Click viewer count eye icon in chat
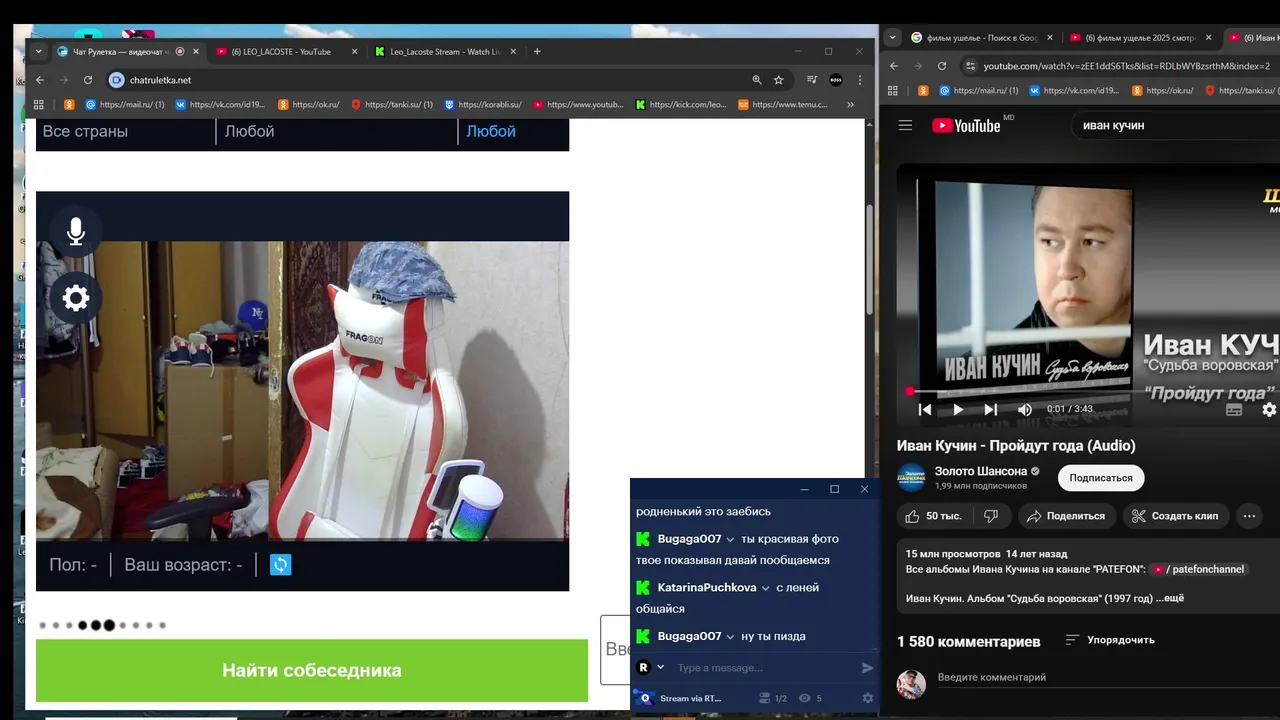This screenshot has width=1280, height=720. [x=804, y=698]
